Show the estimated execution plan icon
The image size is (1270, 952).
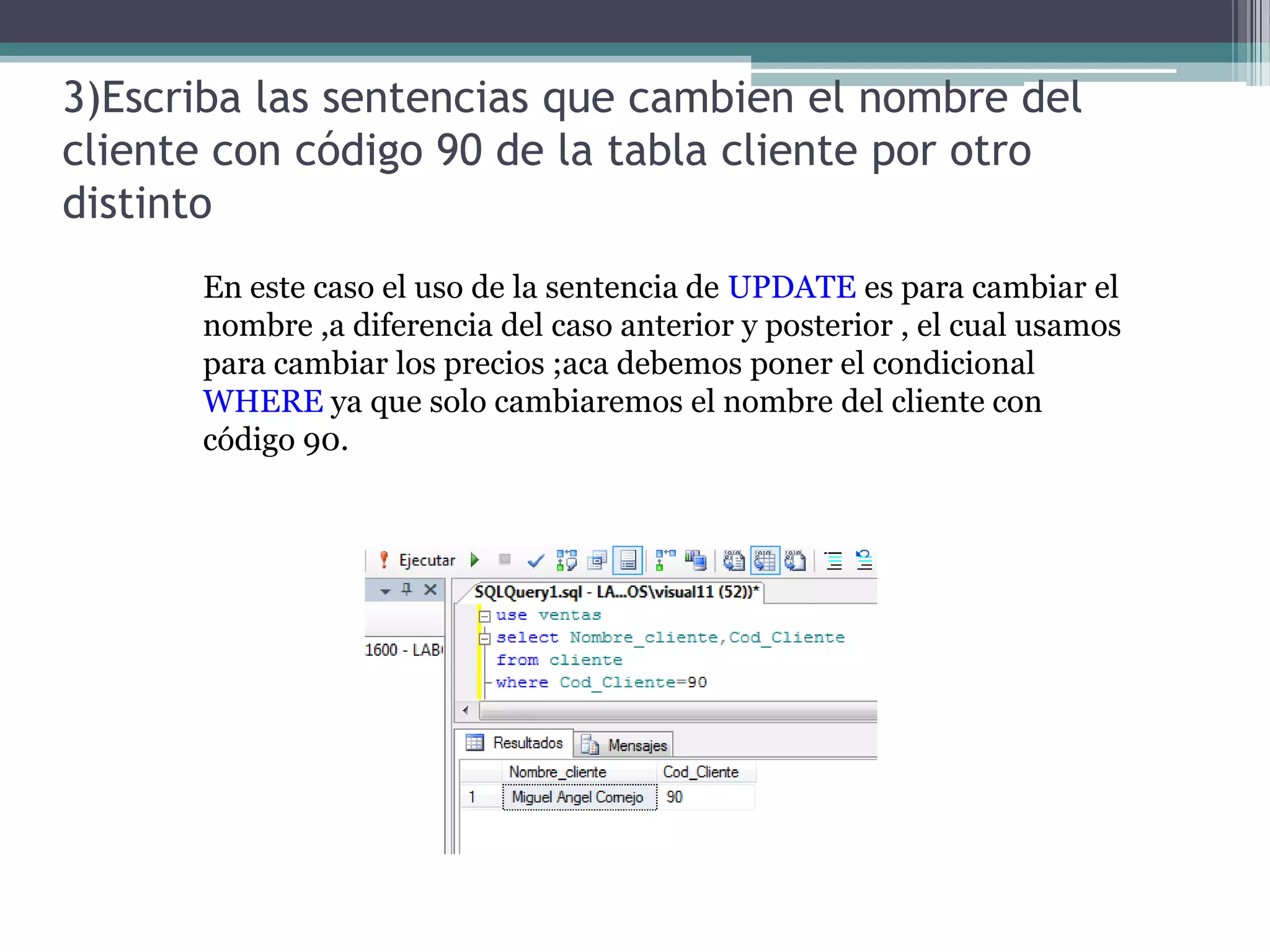(567, 560)
